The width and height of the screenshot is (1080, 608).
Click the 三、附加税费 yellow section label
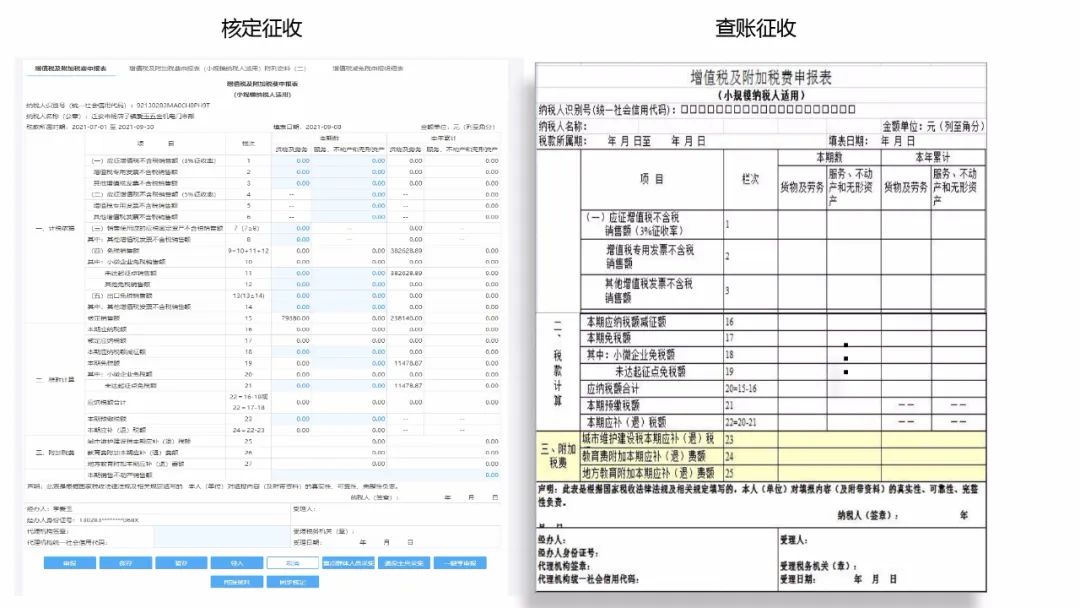point(558,456)
